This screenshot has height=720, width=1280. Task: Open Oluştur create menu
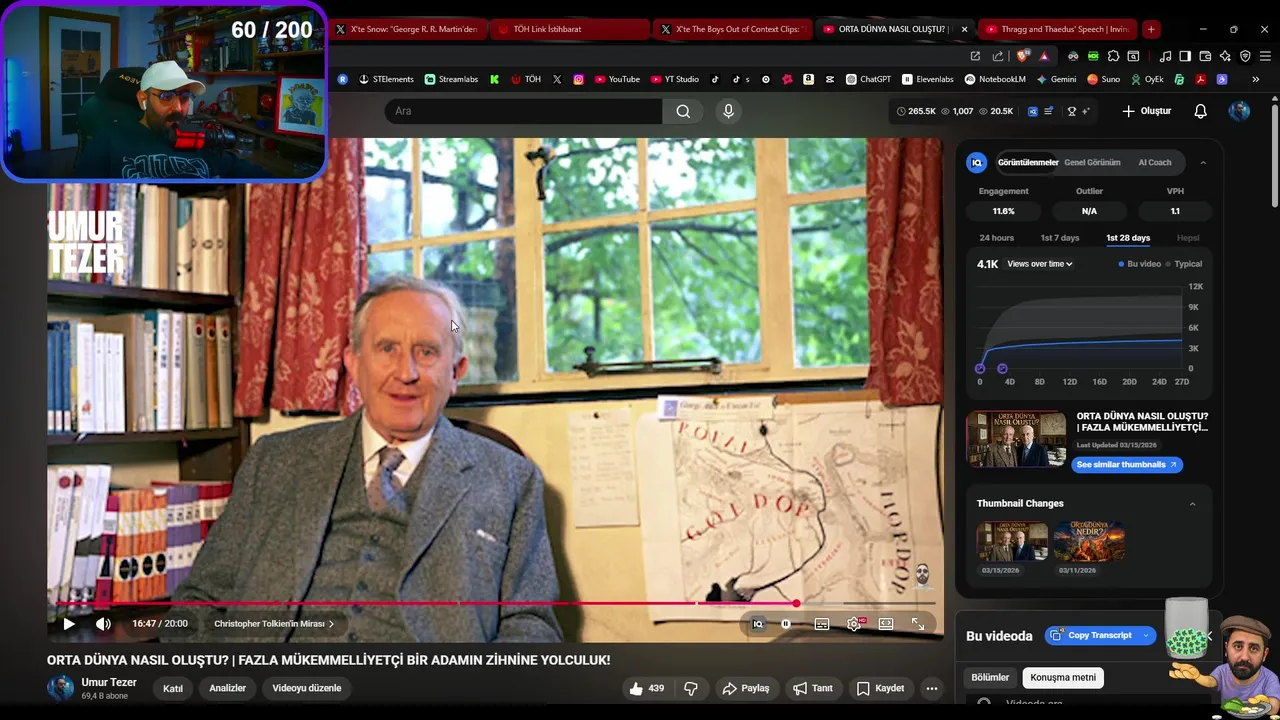(x=1147, y=111)
